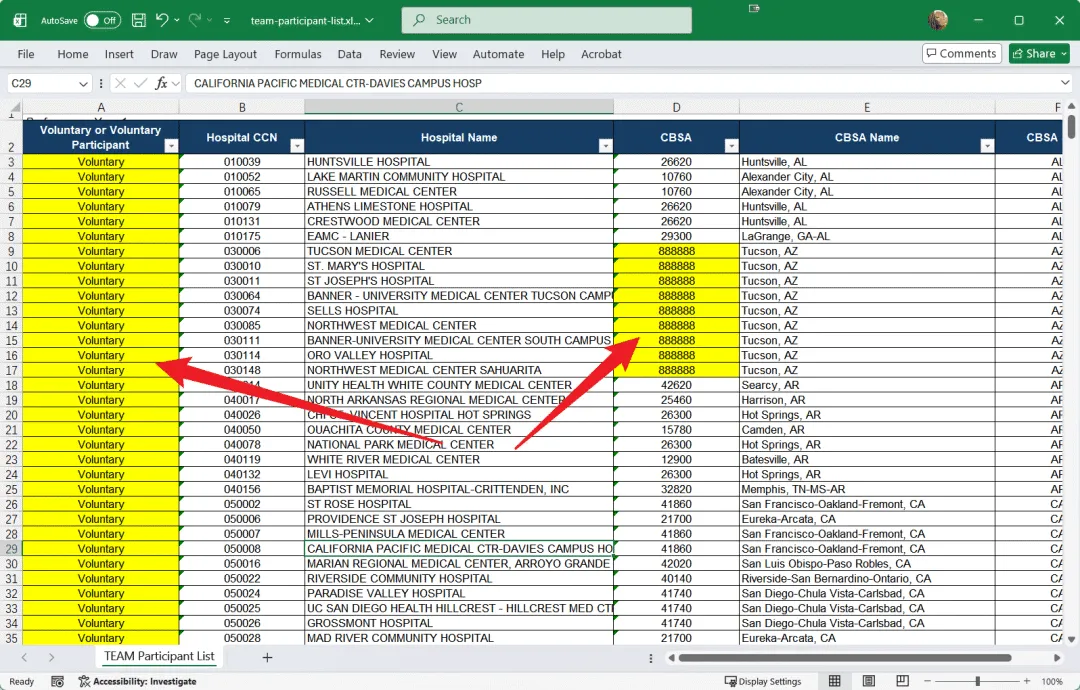
Task: Open the File menu
Action: click(26, 54)
